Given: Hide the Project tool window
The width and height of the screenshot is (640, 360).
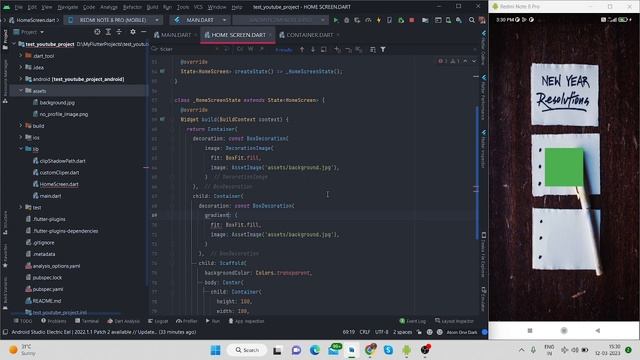Looking at the screenshot, I should (144, 32).
